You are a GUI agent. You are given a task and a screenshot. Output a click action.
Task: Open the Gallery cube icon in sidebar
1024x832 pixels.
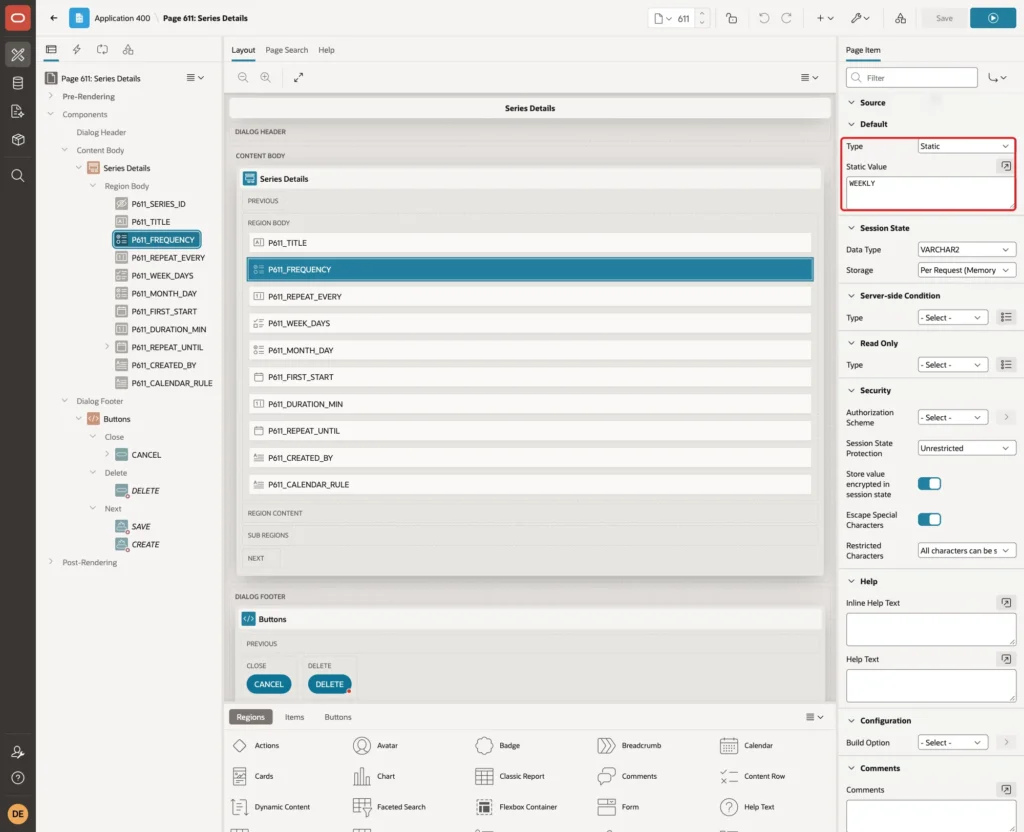[x=18, y=140]
